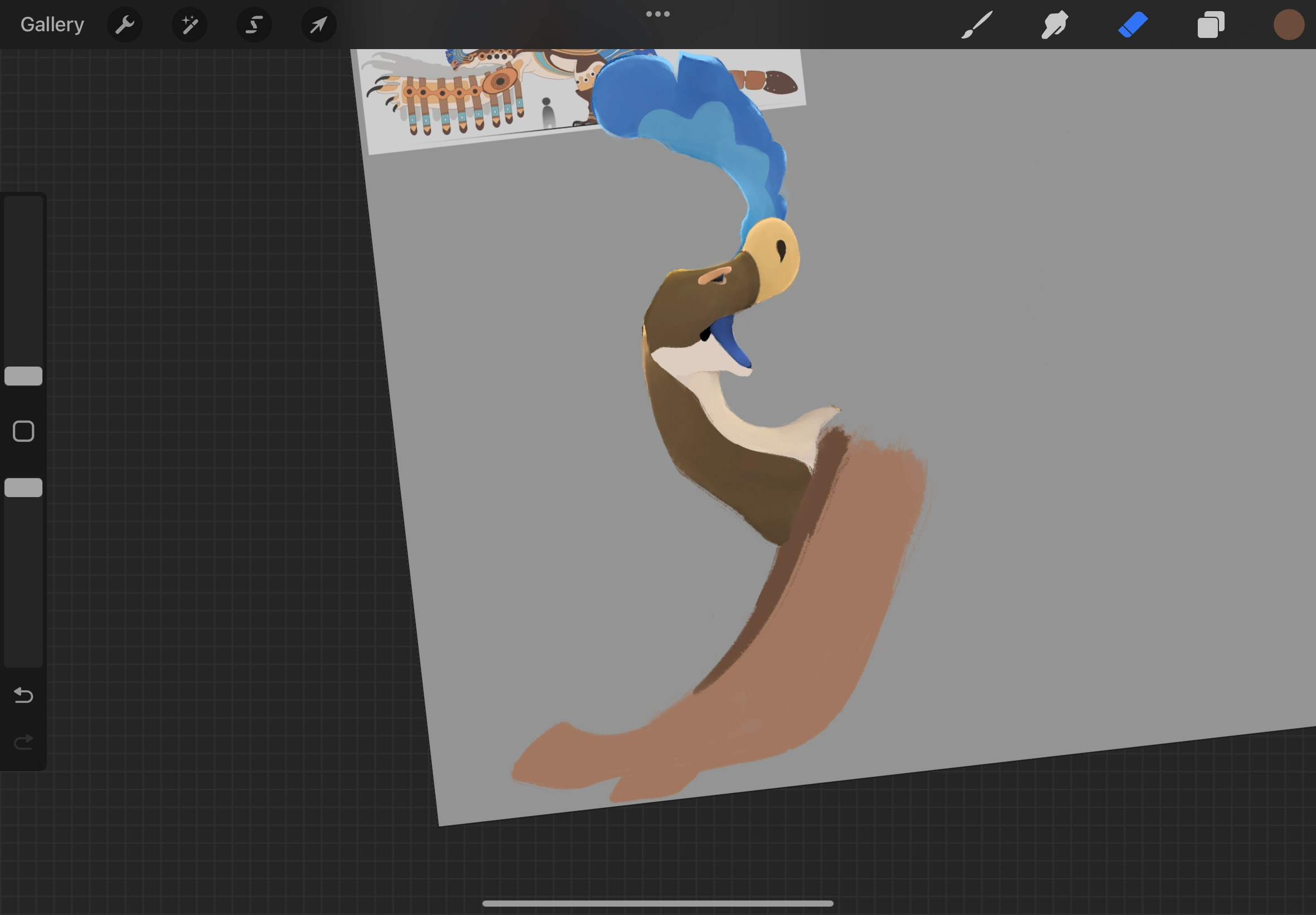Undo the last stroke using the sidebar arrow
The image size is (1316, 915).
23,695
